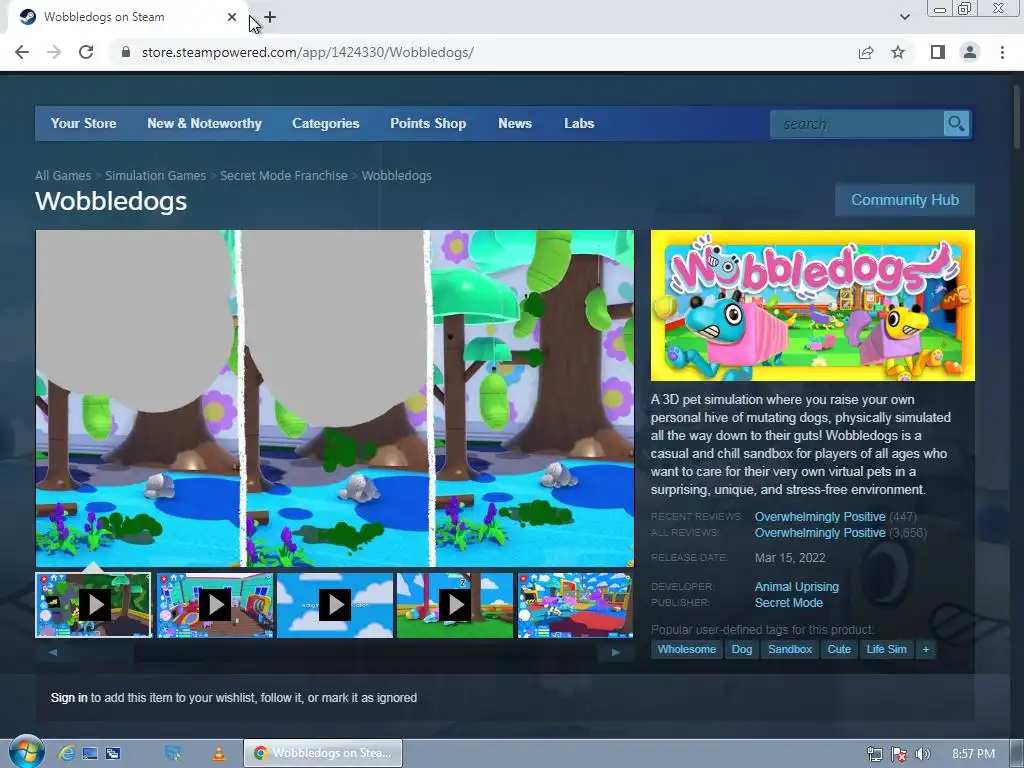Open the browser side panel icon

[x=938, y=52]
